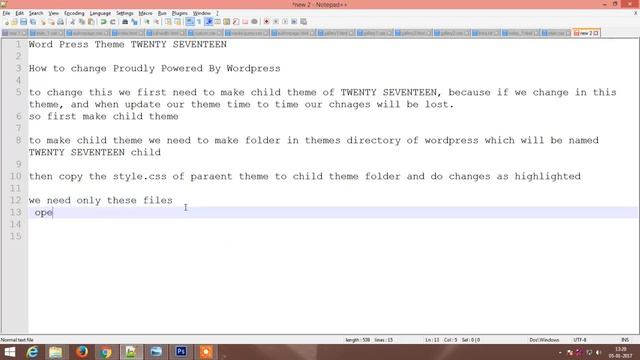Image resolution: width=640 pixels, height=360 pixels.
Task: Click the Replace toolbar icon
Action: (134, 22)
